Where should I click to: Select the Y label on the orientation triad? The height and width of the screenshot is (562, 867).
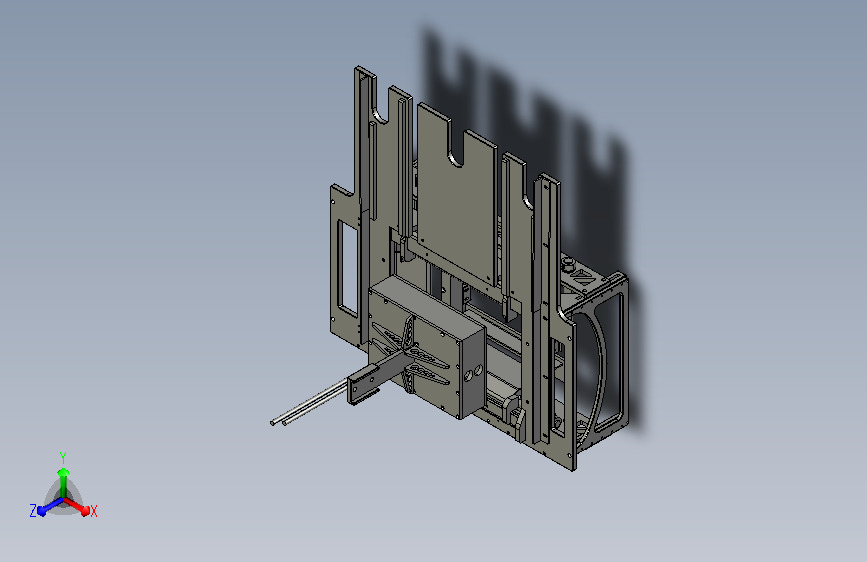63,458
